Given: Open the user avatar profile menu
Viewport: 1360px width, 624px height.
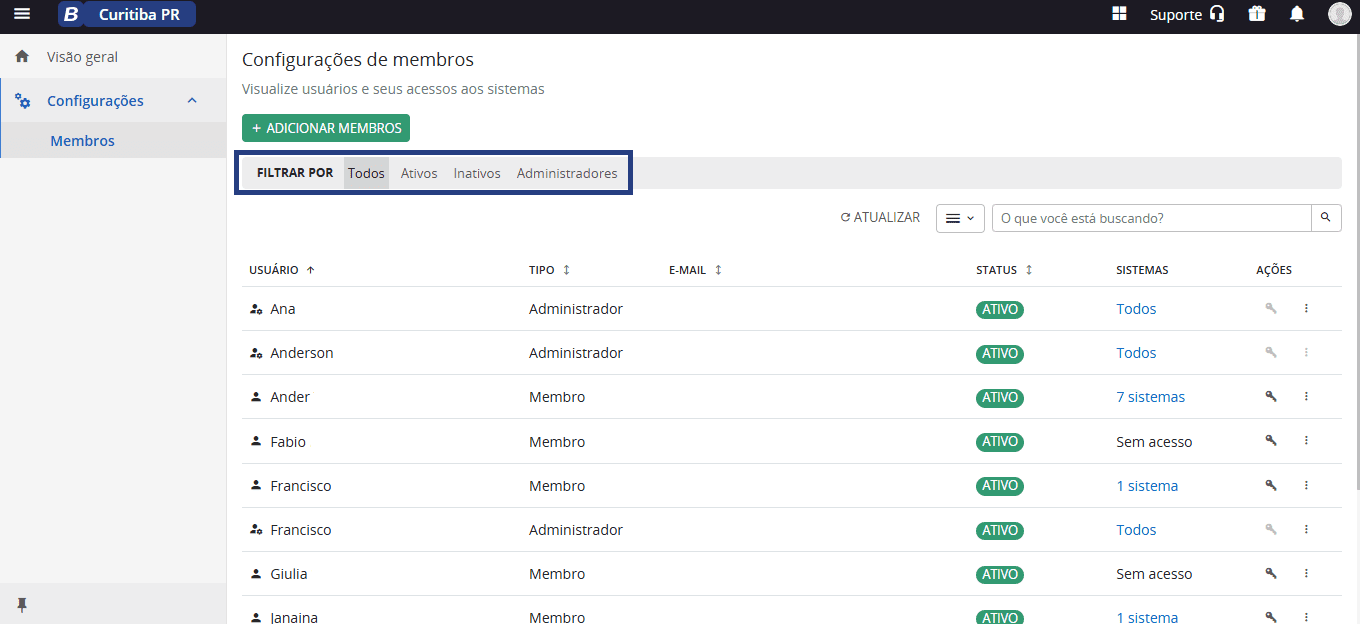Looking at the screenshot, I should tap(1339, 14).
